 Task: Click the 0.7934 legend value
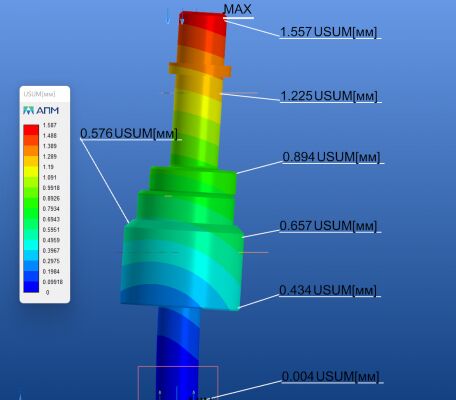[x=51, y=209]
